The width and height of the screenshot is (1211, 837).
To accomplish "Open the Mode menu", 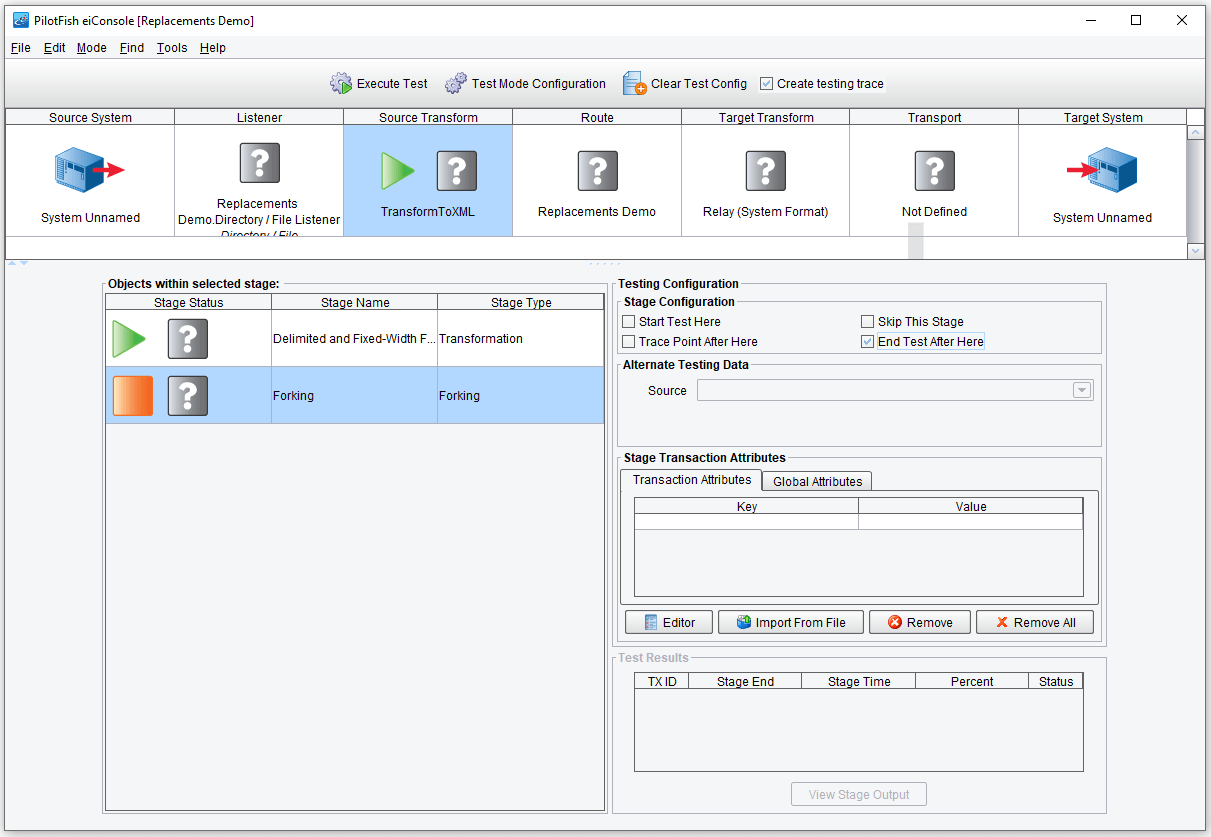I will click(x=92, y=48).
